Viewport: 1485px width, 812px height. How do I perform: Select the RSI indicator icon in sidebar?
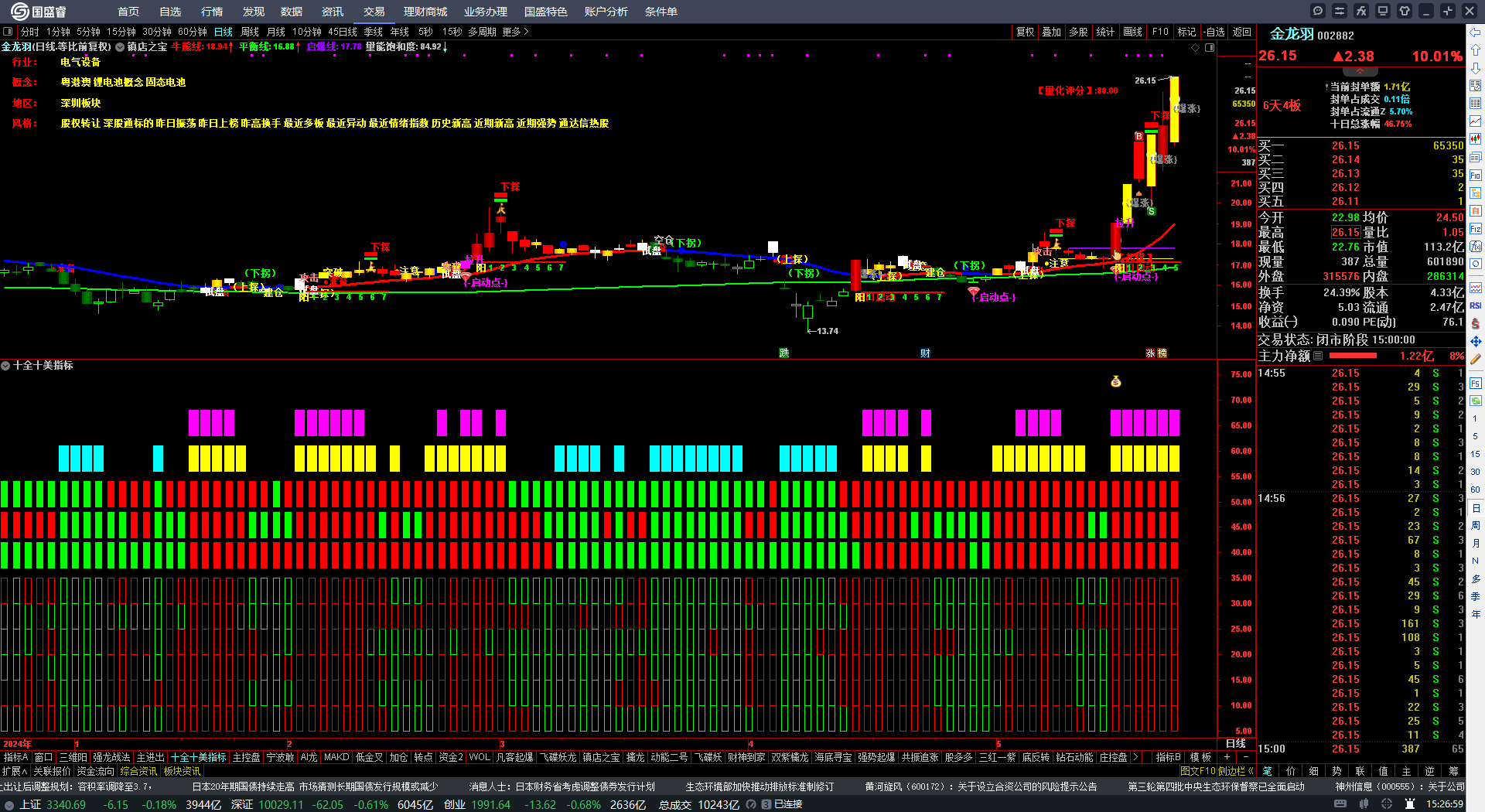tap(1476, 305)
